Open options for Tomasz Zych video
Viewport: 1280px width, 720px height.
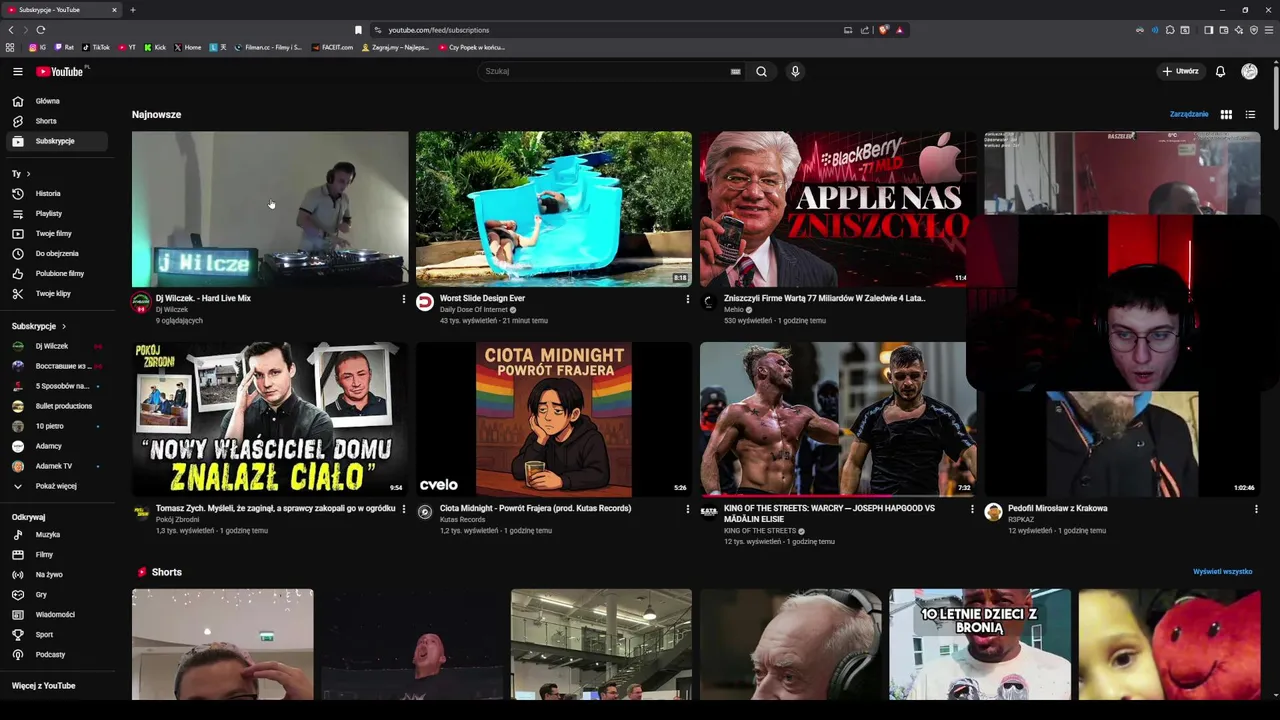403,508
